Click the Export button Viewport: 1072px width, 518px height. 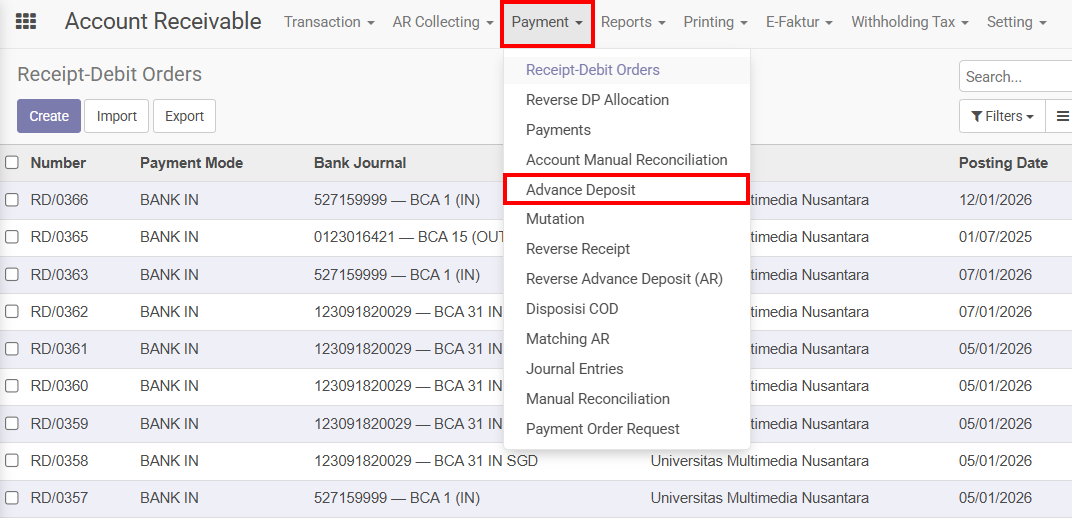(184, 116)
